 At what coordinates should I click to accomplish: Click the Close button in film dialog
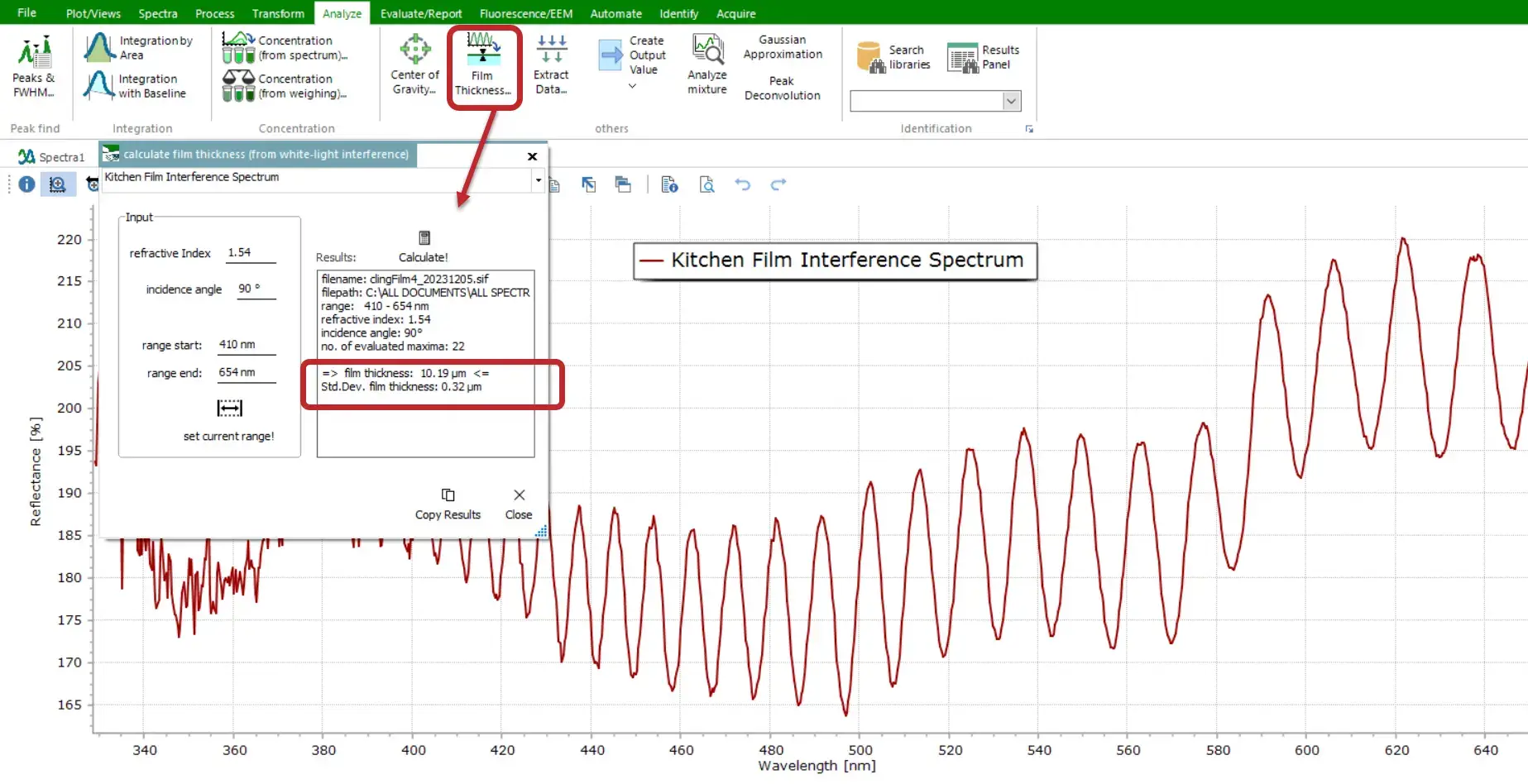tap(519, 504)
